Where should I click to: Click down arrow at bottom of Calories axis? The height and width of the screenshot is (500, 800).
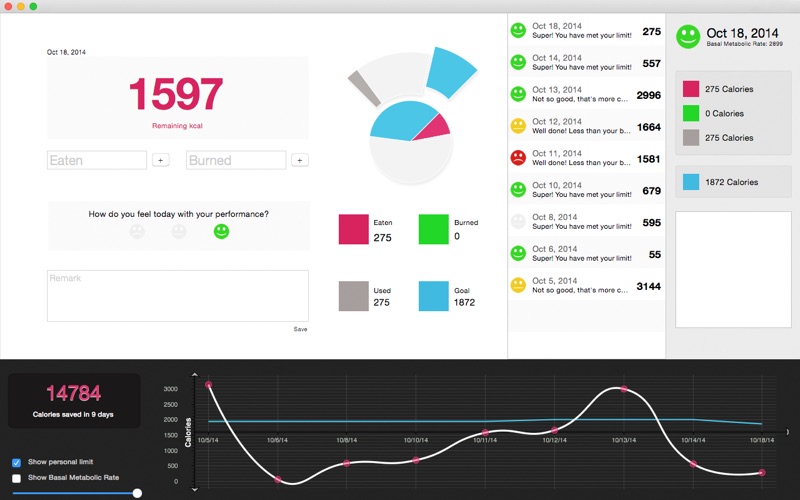point(194,489)
